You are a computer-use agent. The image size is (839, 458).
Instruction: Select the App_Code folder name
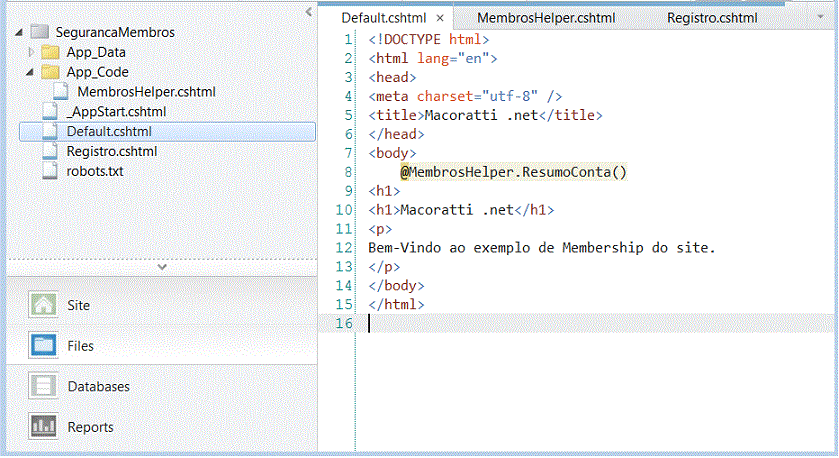(x=97, y=72)
